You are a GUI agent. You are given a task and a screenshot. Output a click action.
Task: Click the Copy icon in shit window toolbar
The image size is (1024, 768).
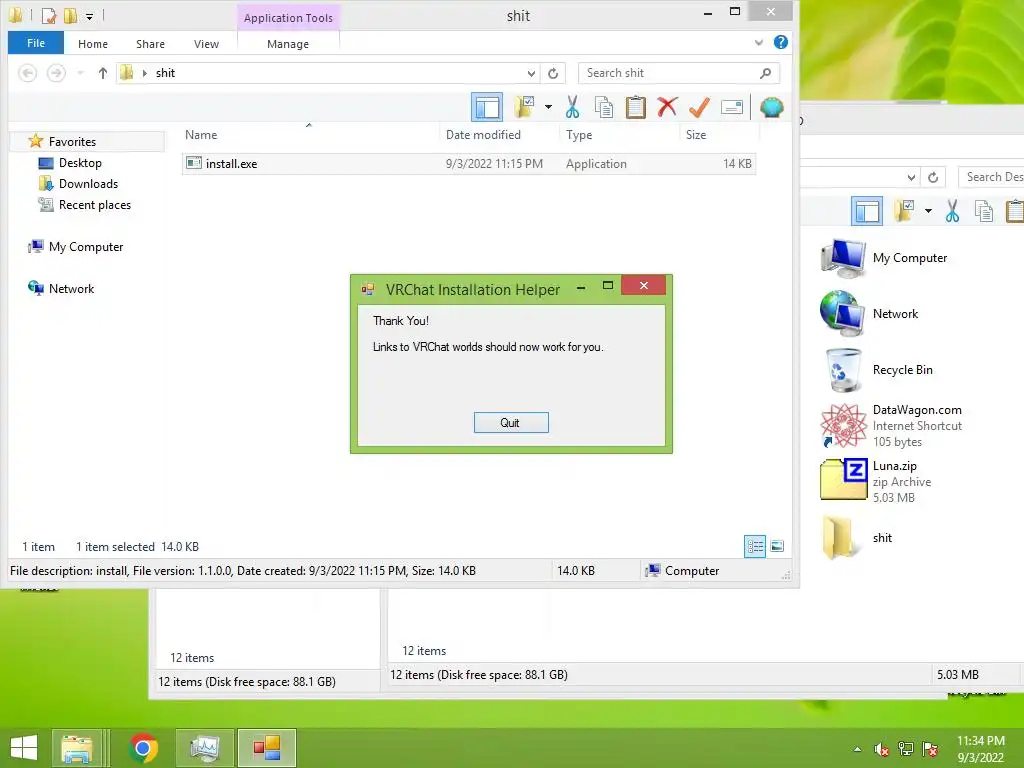click(x=604, y=107)
